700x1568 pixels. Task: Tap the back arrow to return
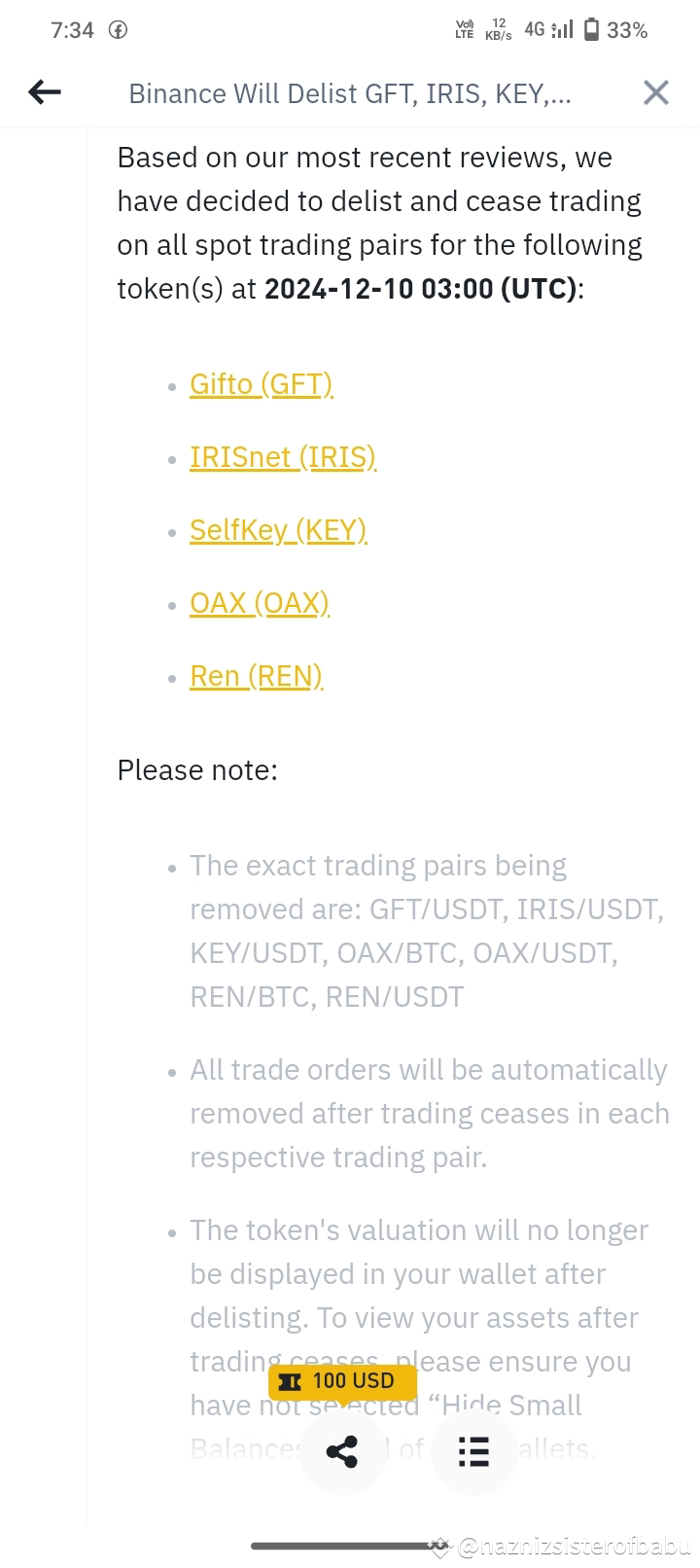click(x=44, y=91)
